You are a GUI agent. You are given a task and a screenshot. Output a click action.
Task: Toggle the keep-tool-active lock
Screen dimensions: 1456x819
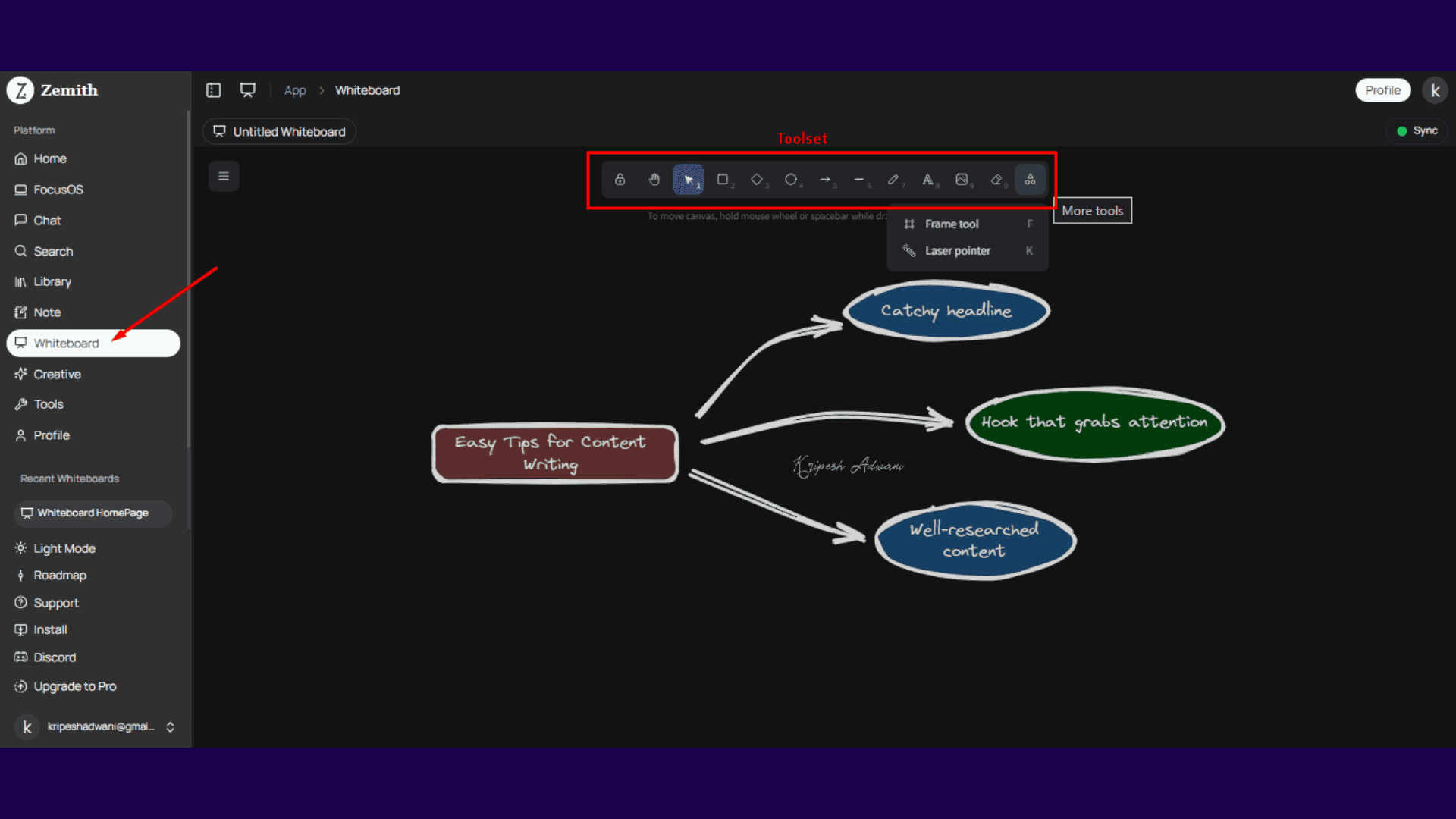(x=620, y=180)
